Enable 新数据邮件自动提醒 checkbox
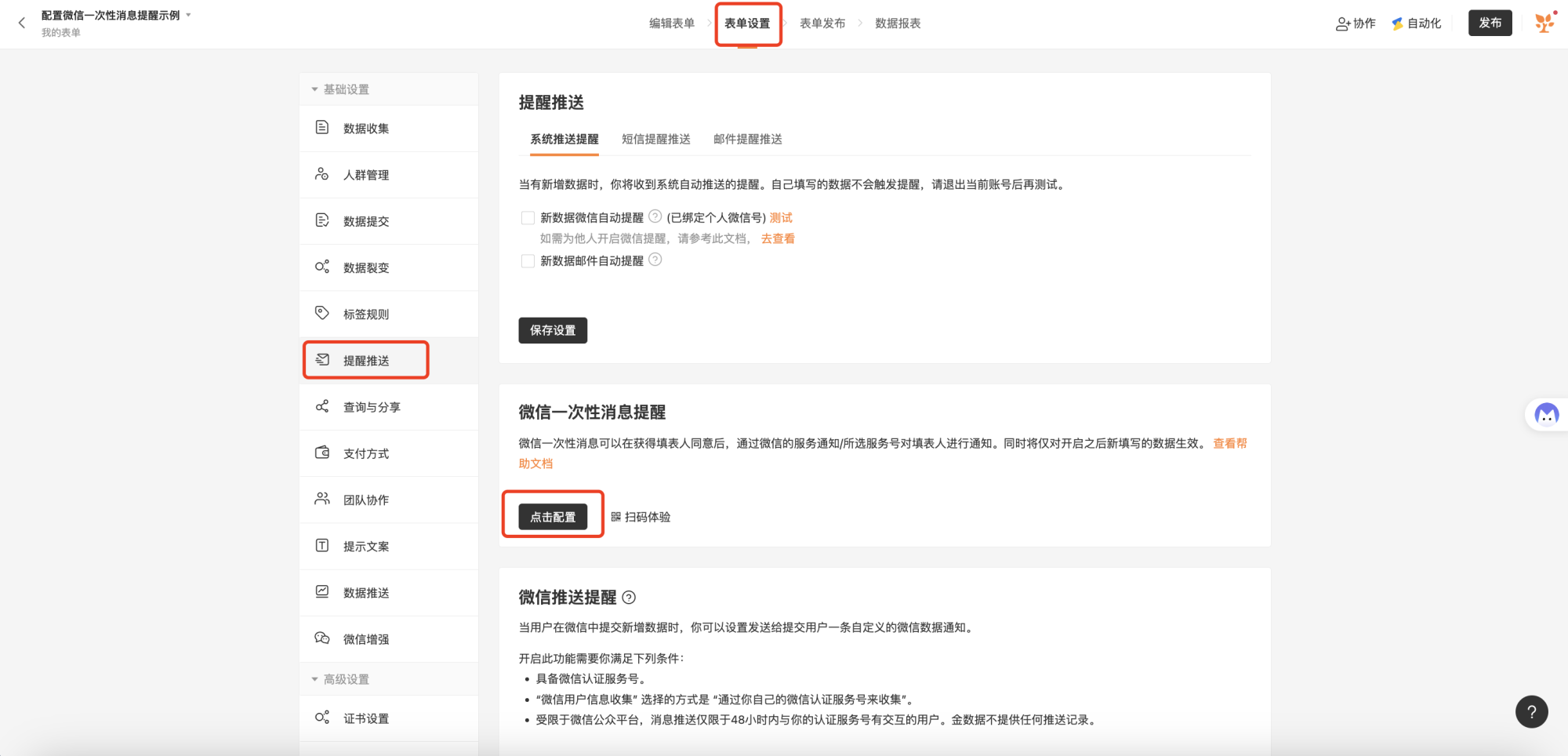Screen dimensions: 1568x756 (528, 261)
